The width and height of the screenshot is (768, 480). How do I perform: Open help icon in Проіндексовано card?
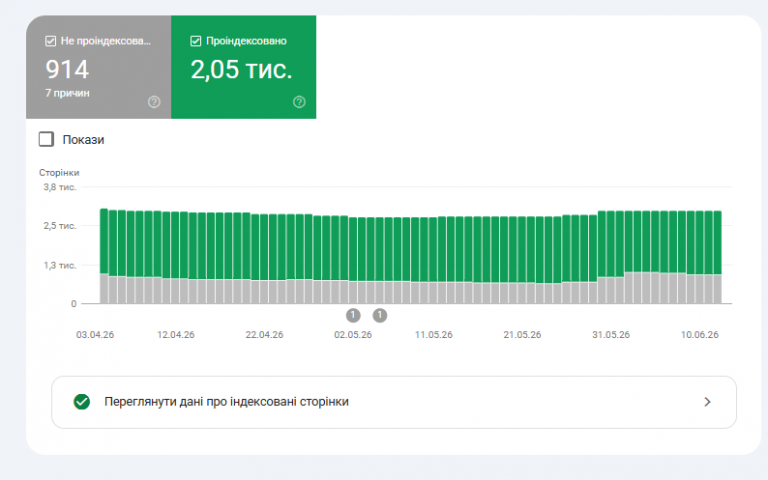299,102
